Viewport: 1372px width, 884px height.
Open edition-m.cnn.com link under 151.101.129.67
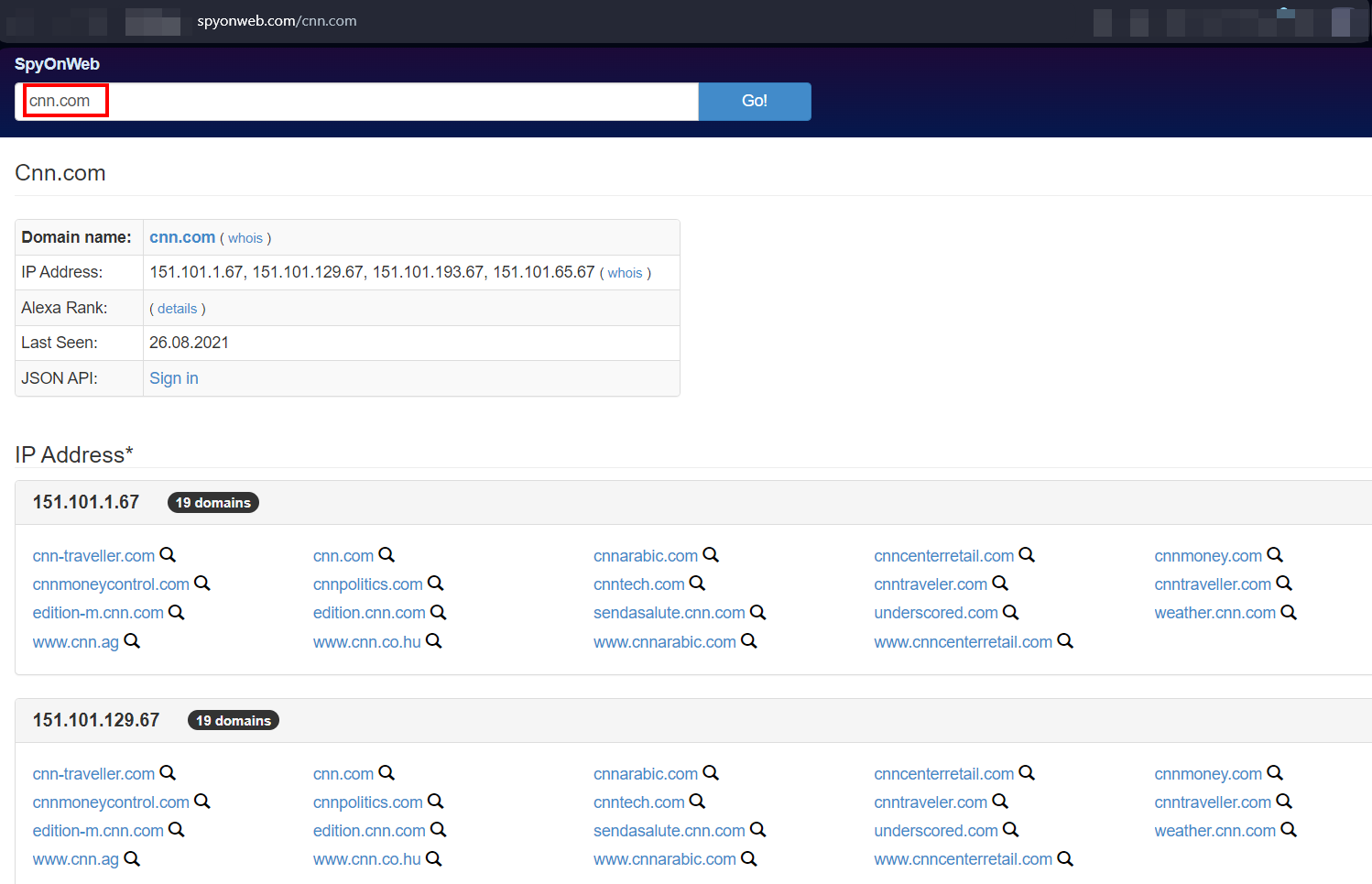tap(98, 831)
